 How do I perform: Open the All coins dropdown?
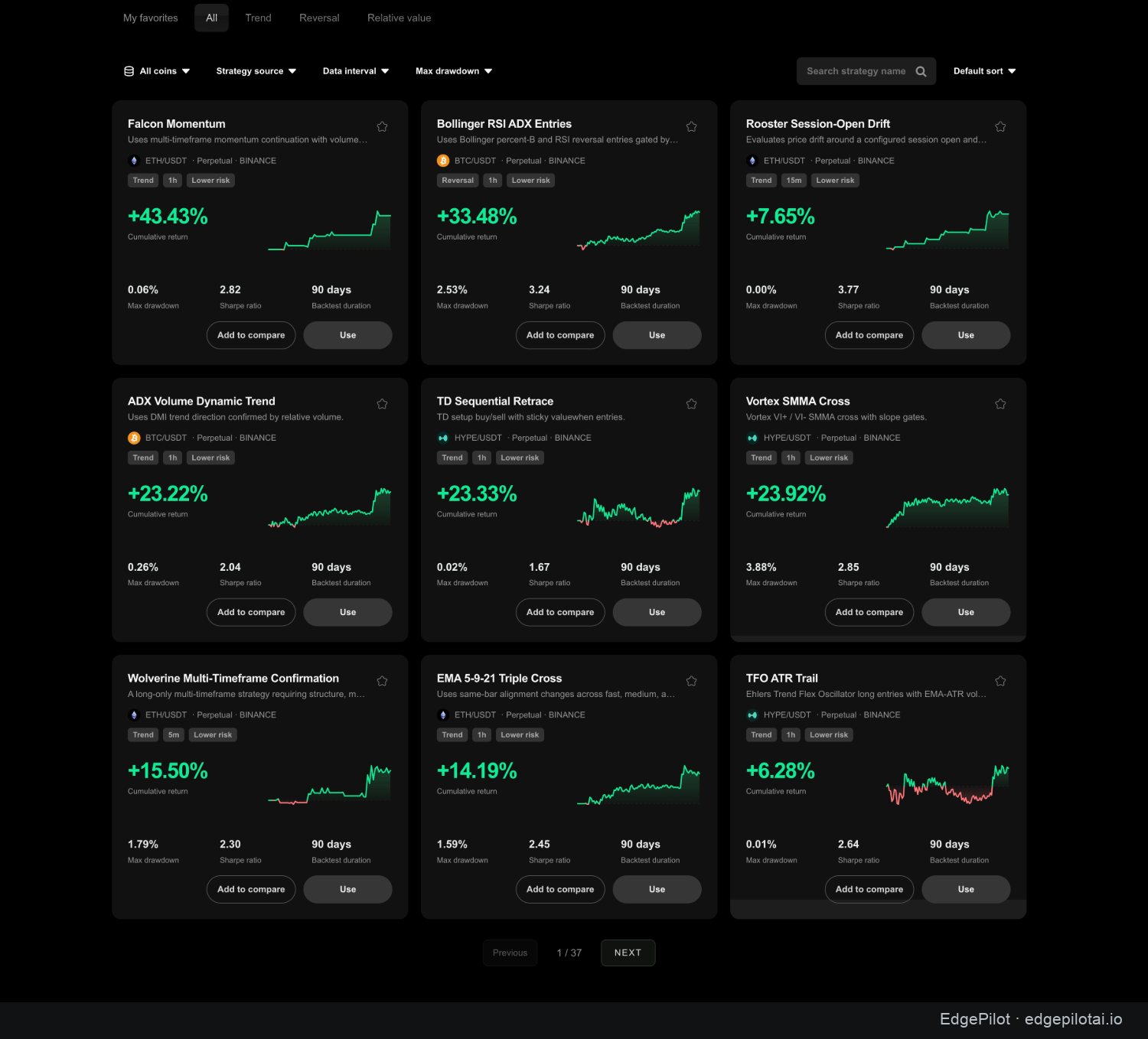[x=157, y=71]
